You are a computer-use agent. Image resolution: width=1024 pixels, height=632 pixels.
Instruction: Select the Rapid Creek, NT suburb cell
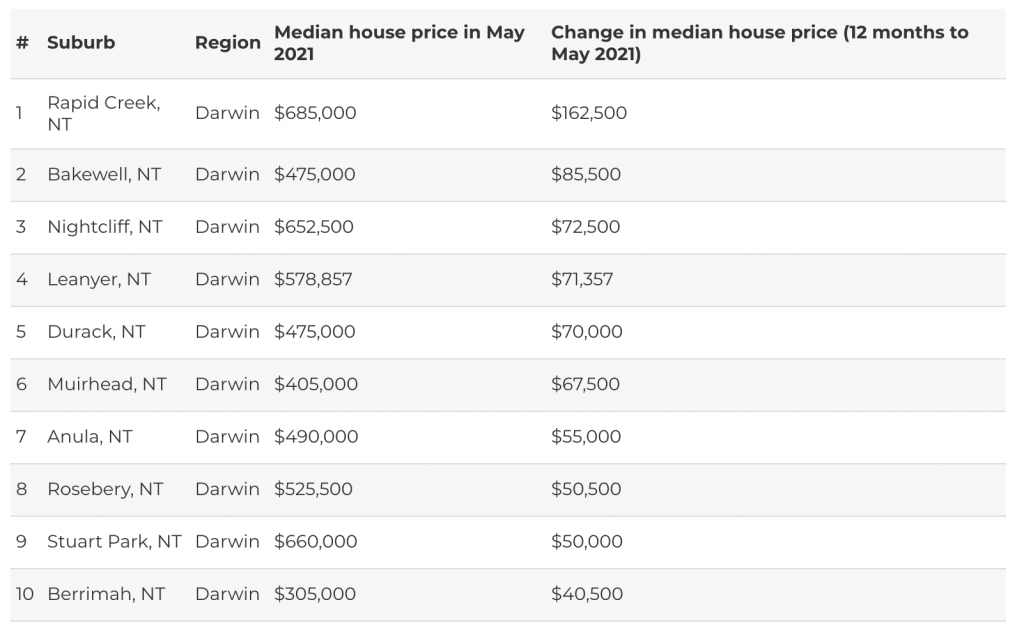pos(104,113)
